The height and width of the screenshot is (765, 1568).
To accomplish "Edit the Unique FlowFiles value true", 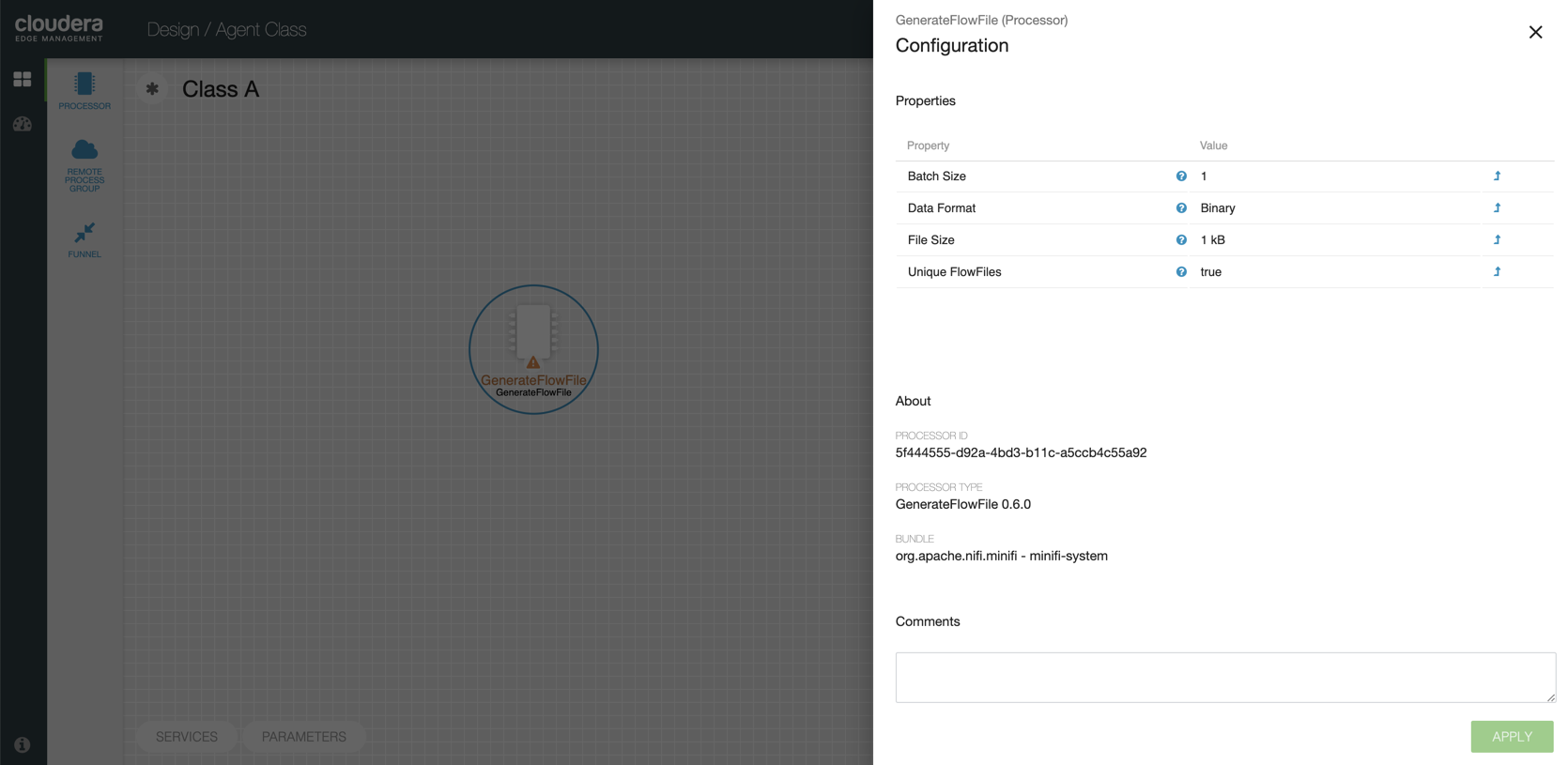I will click(1211, 272).
